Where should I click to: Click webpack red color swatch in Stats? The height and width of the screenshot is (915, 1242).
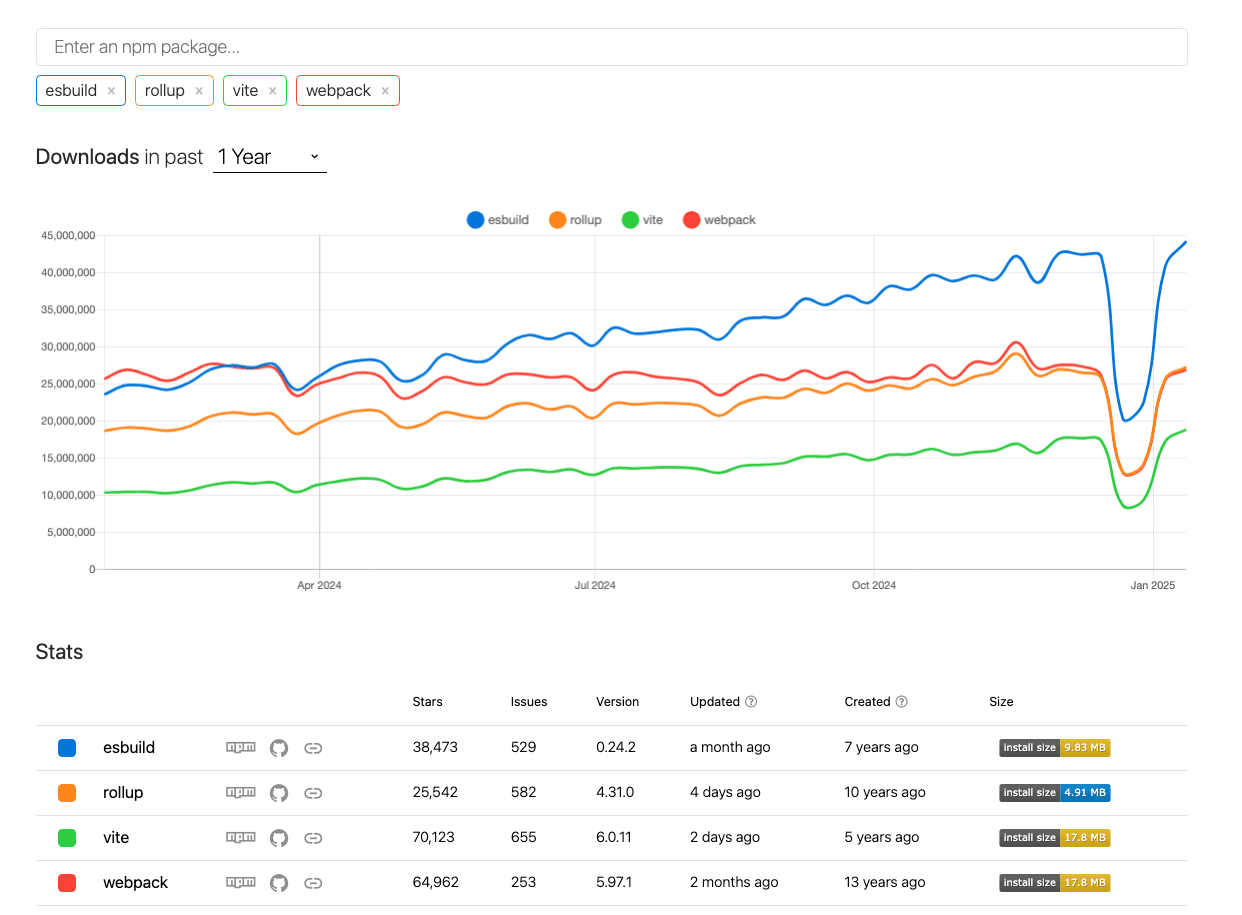click(67, 882)
